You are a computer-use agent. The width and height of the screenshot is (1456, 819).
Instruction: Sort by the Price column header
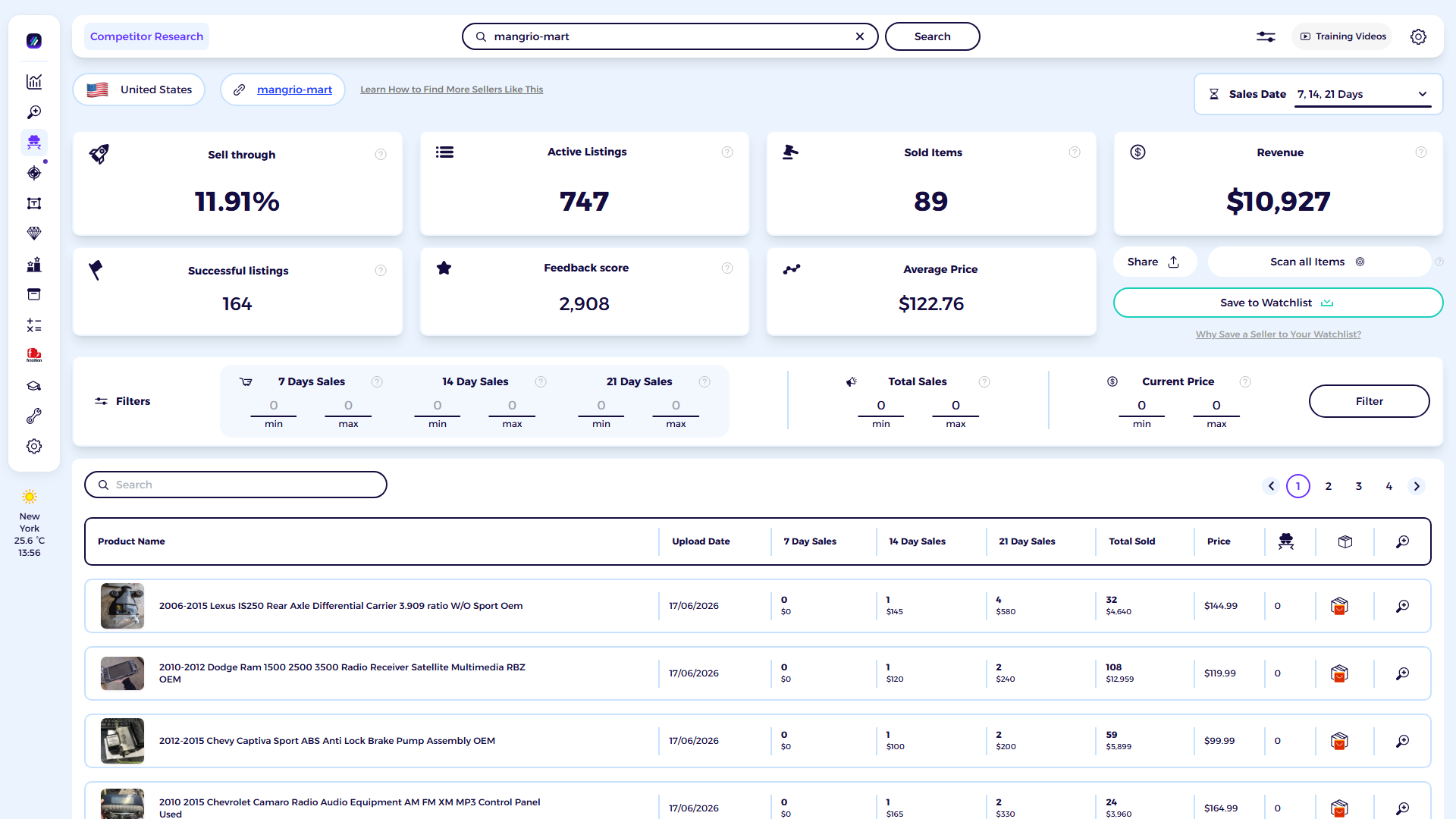[1219, 541]
